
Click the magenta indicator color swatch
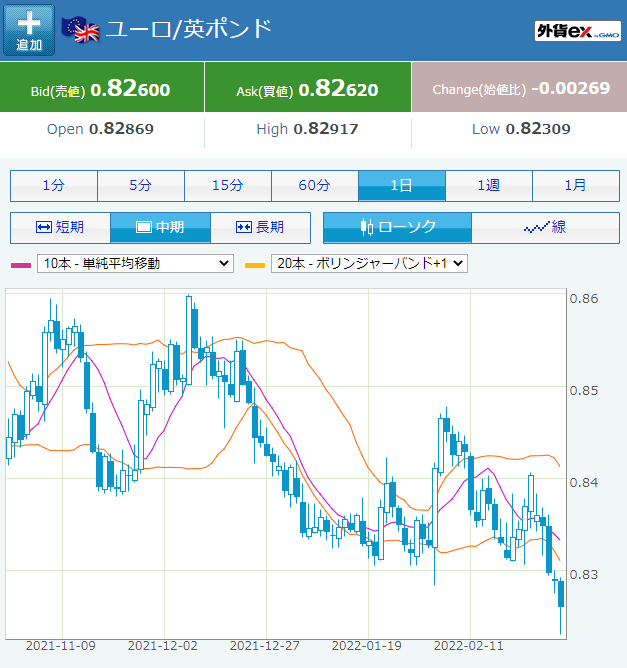pyautogui.click(x=21, y=265)
